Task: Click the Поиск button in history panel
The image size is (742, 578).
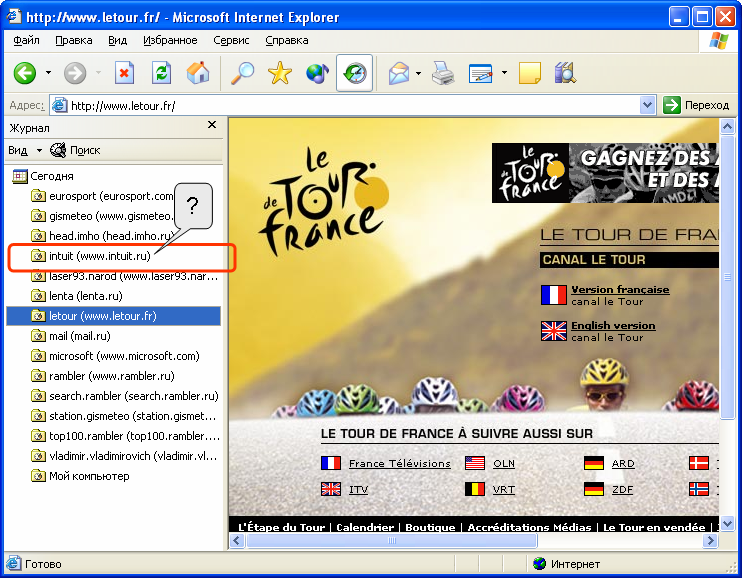Action: [x=75, y=151]
